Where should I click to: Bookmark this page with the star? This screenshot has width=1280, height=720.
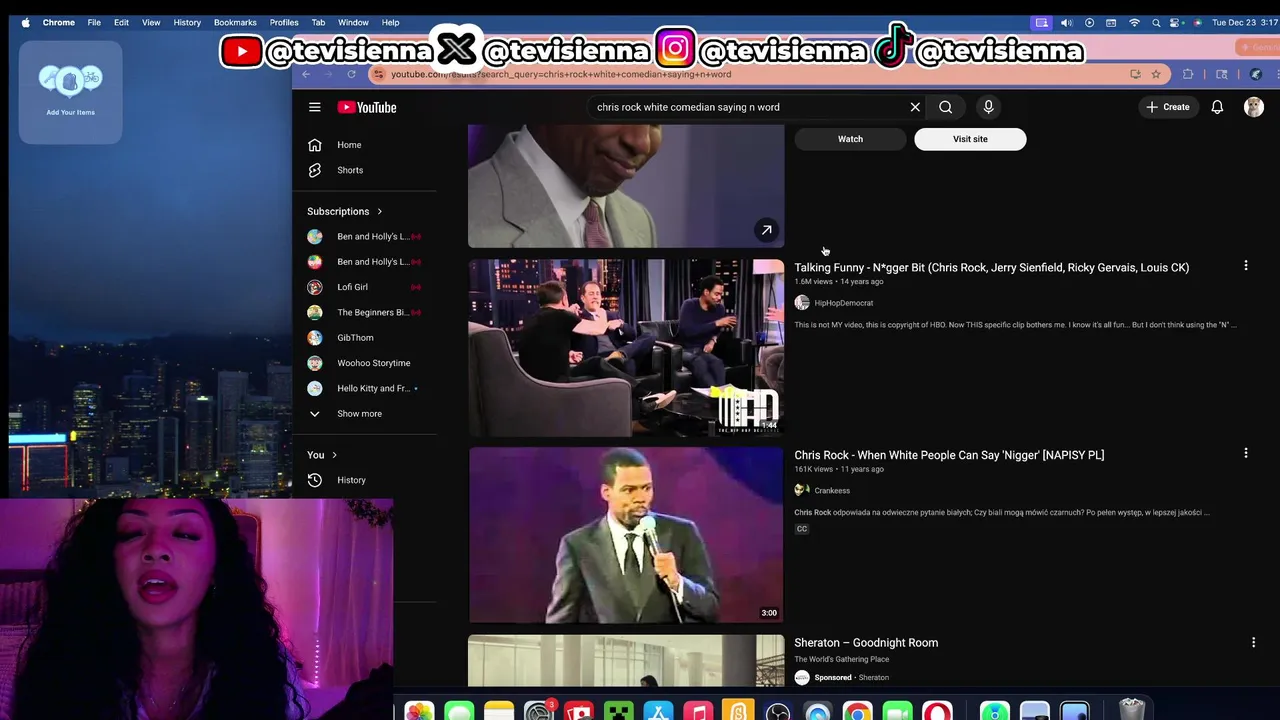1156,74
